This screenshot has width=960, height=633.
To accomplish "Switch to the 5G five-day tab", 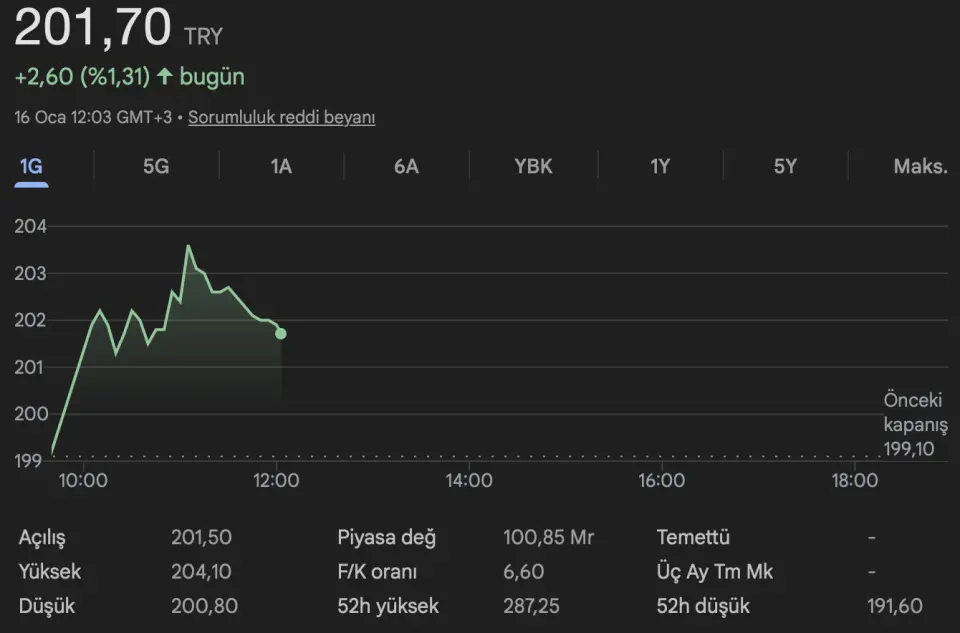I will 156,166.
